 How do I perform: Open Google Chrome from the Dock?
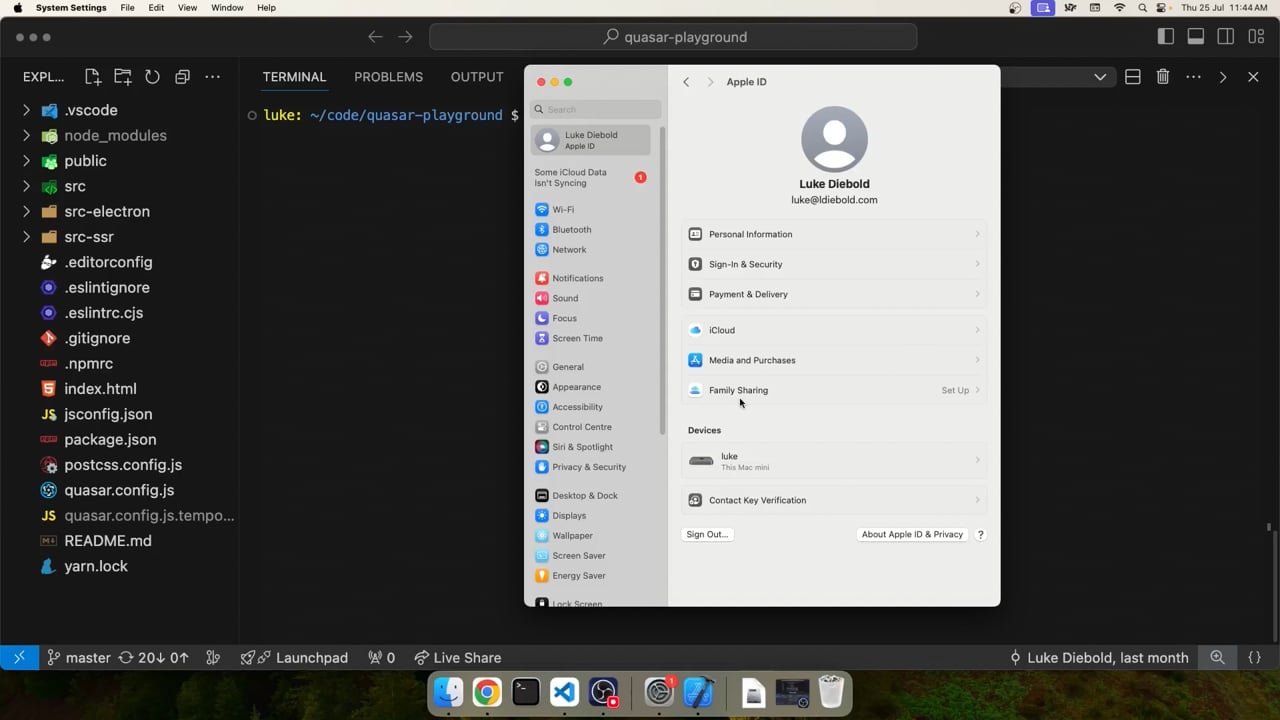pyautogui.click(x=487, y=692)
